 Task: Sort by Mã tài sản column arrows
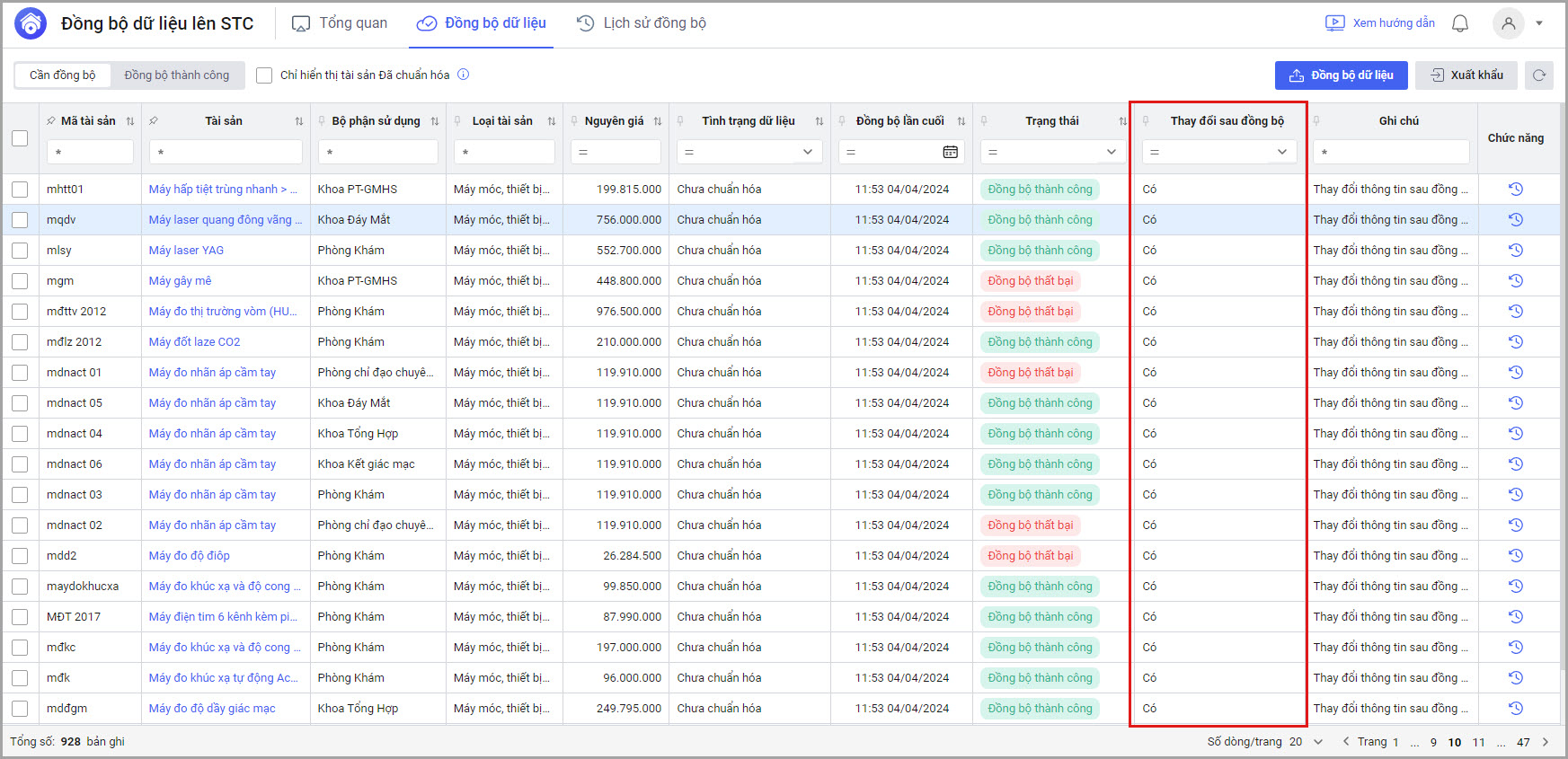130,121
